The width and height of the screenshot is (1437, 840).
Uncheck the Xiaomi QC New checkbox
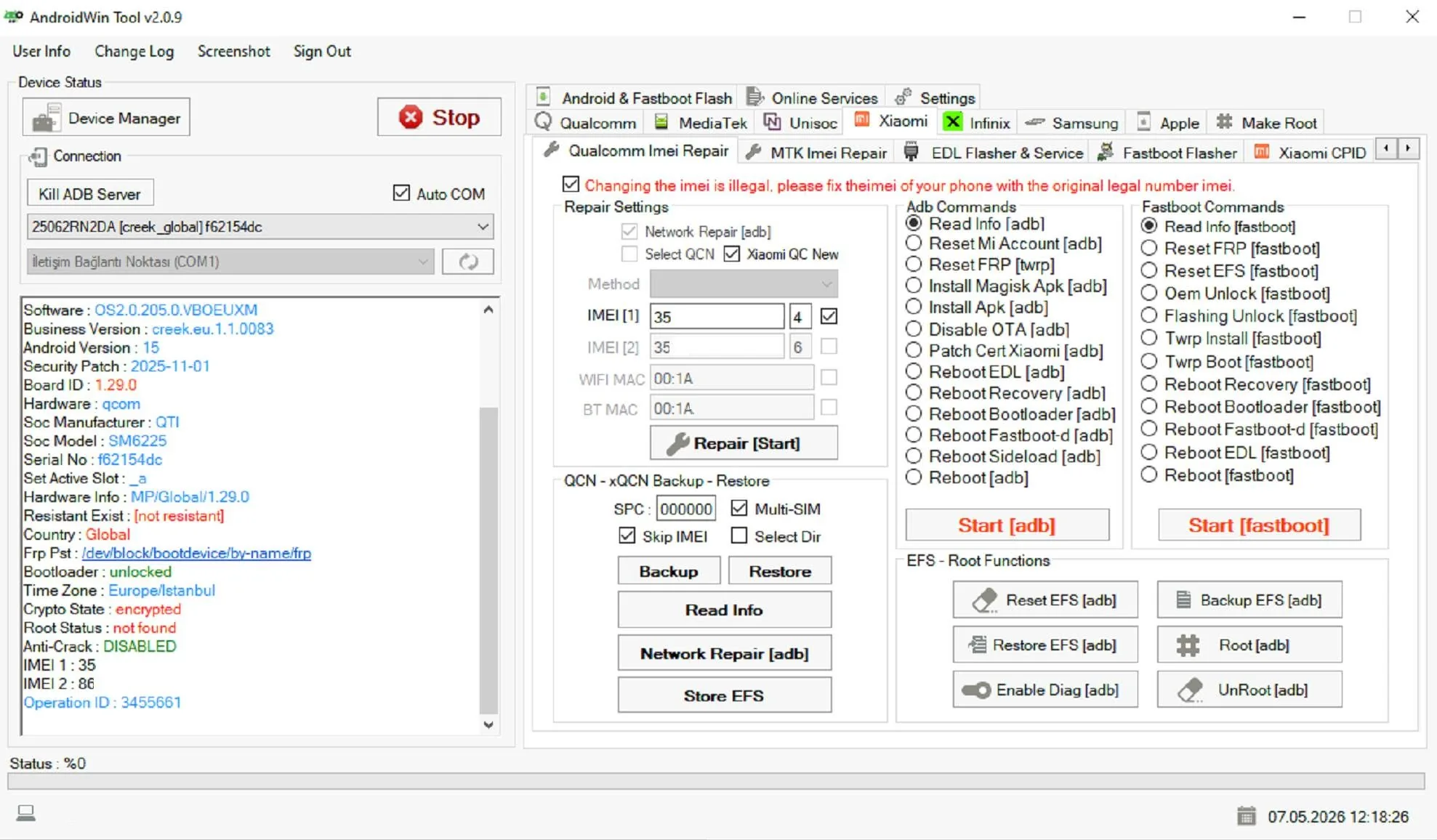732,254
